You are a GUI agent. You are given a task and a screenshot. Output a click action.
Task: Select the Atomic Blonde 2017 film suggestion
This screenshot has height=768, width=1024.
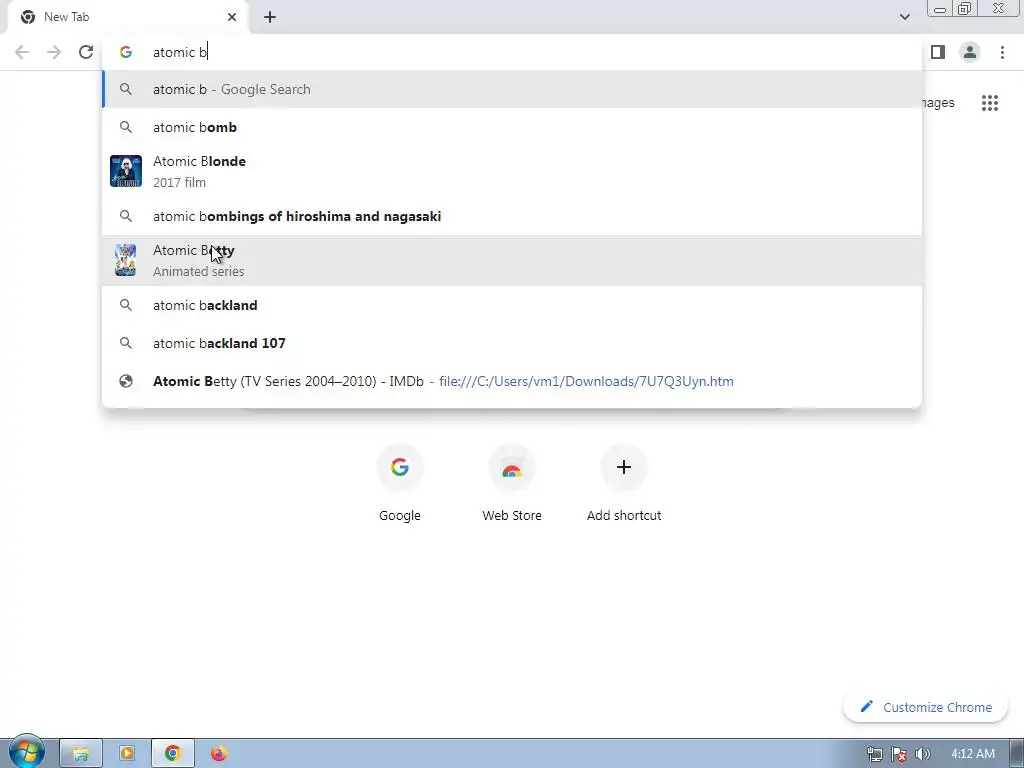click(512, 171)
